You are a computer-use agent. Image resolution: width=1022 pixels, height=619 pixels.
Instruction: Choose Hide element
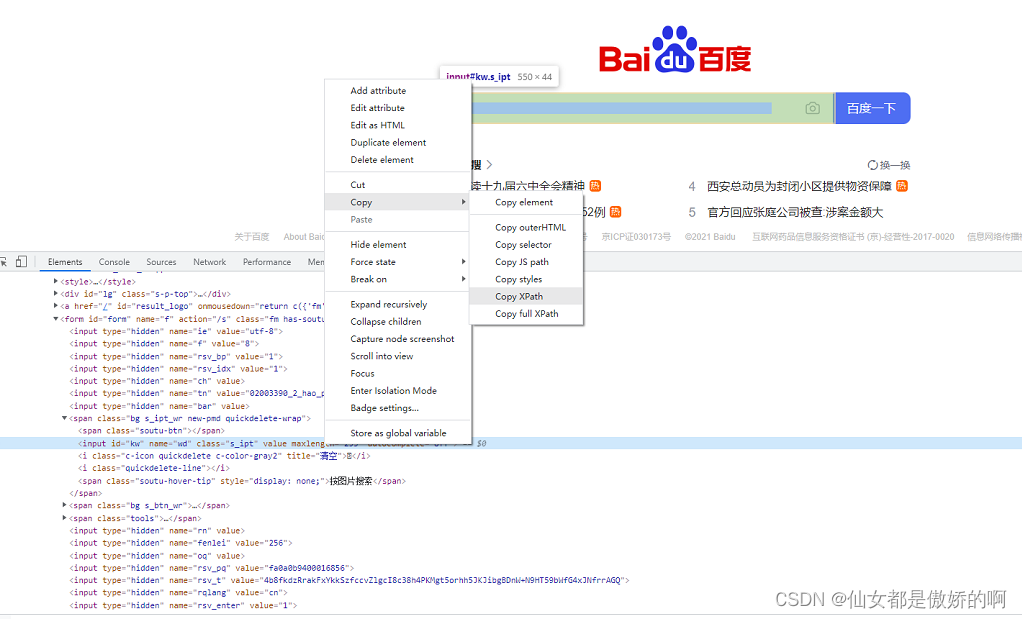point(398,244)
